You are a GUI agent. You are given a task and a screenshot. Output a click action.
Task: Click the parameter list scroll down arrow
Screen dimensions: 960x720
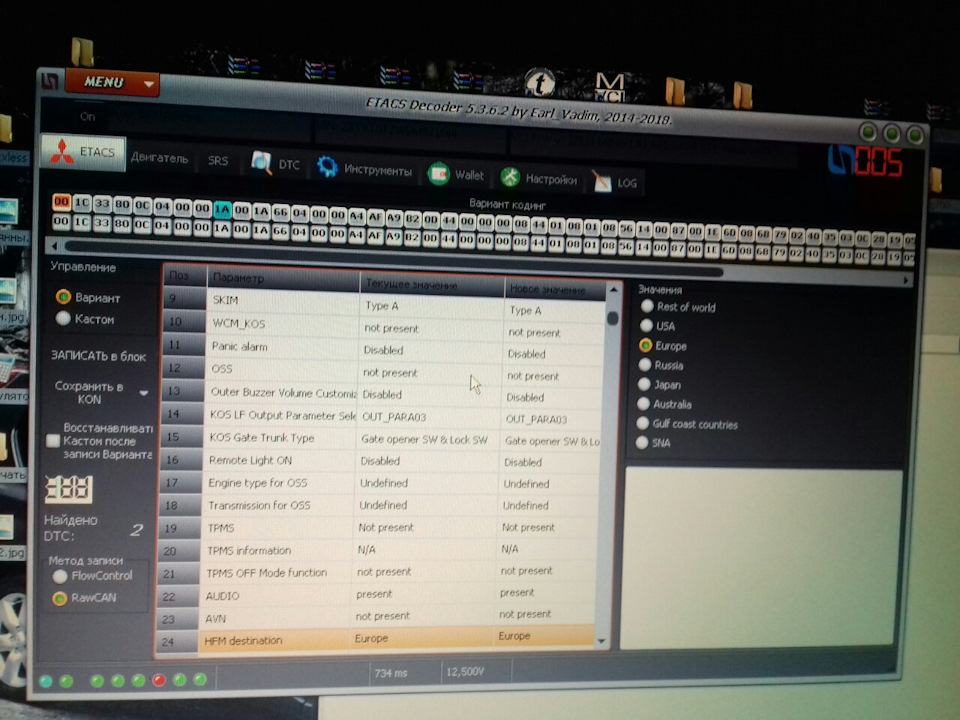(602, 641)
